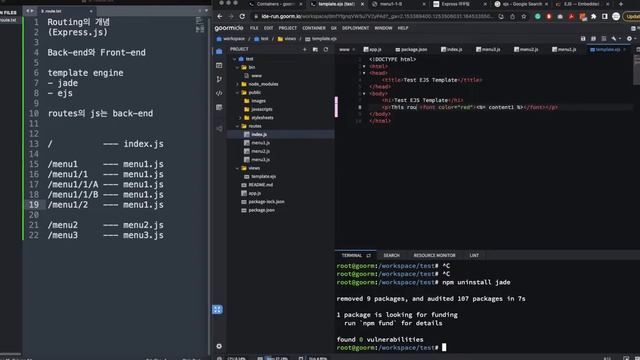Viewport: 640px width, 360px height.
Task: Open the CONTAINER menu
Action: [x=314, y=28]
